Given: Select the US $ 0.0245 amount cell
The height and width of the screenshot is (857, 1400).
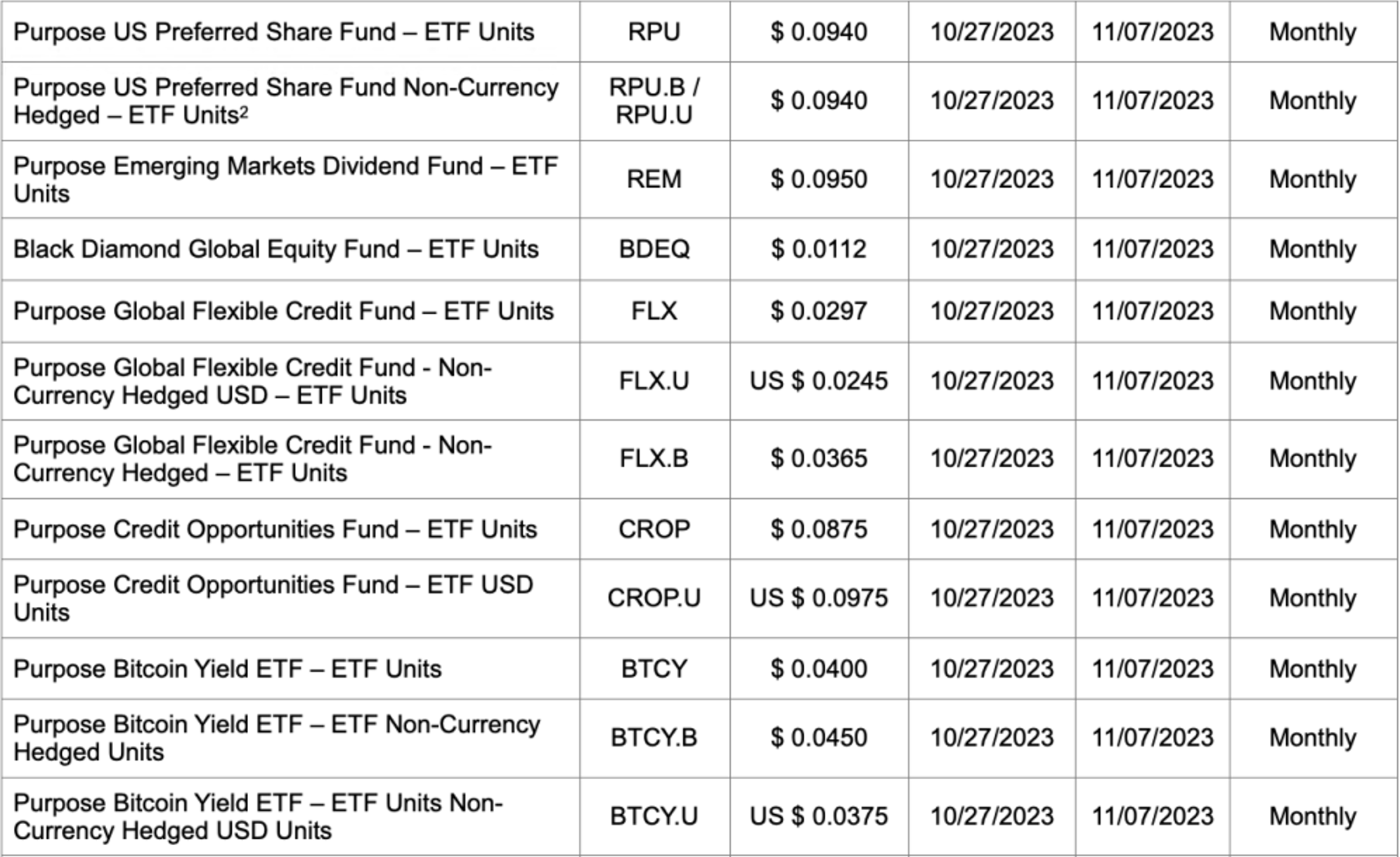Looking at the screenshot, I should pyautogui.click(x=818, y=381).
